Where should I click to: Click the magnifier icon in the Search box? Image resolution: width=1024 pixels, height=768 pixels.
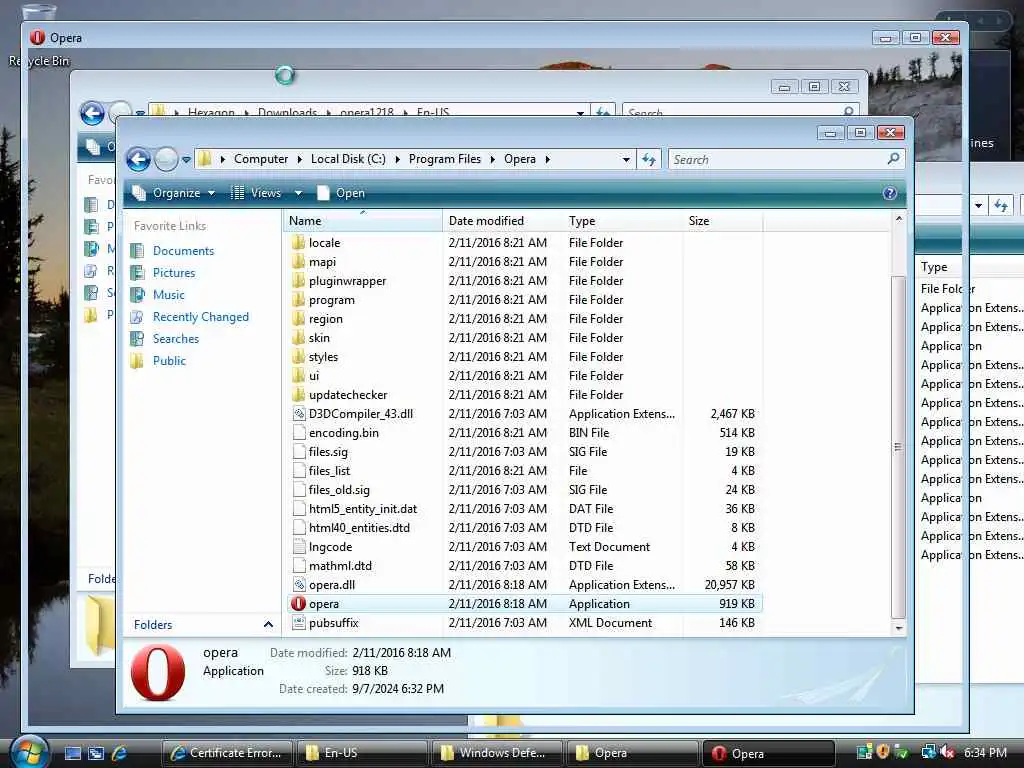coord(893,159)
